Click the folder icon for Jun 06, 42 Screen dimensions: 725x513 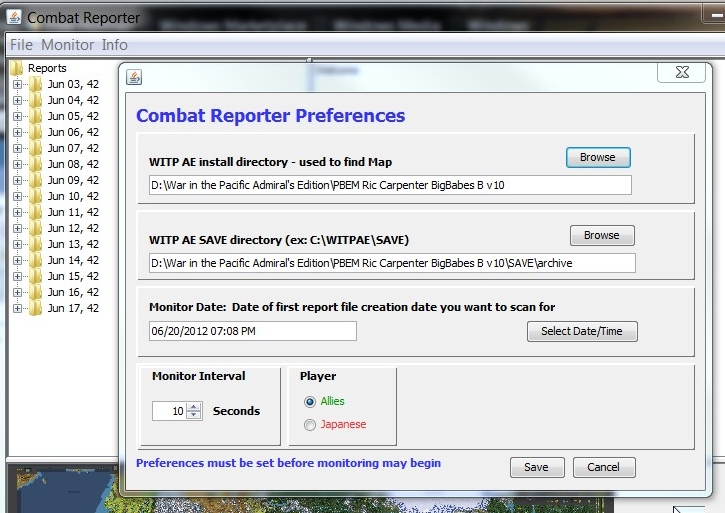pyautogui.click(x=36, y=132)
